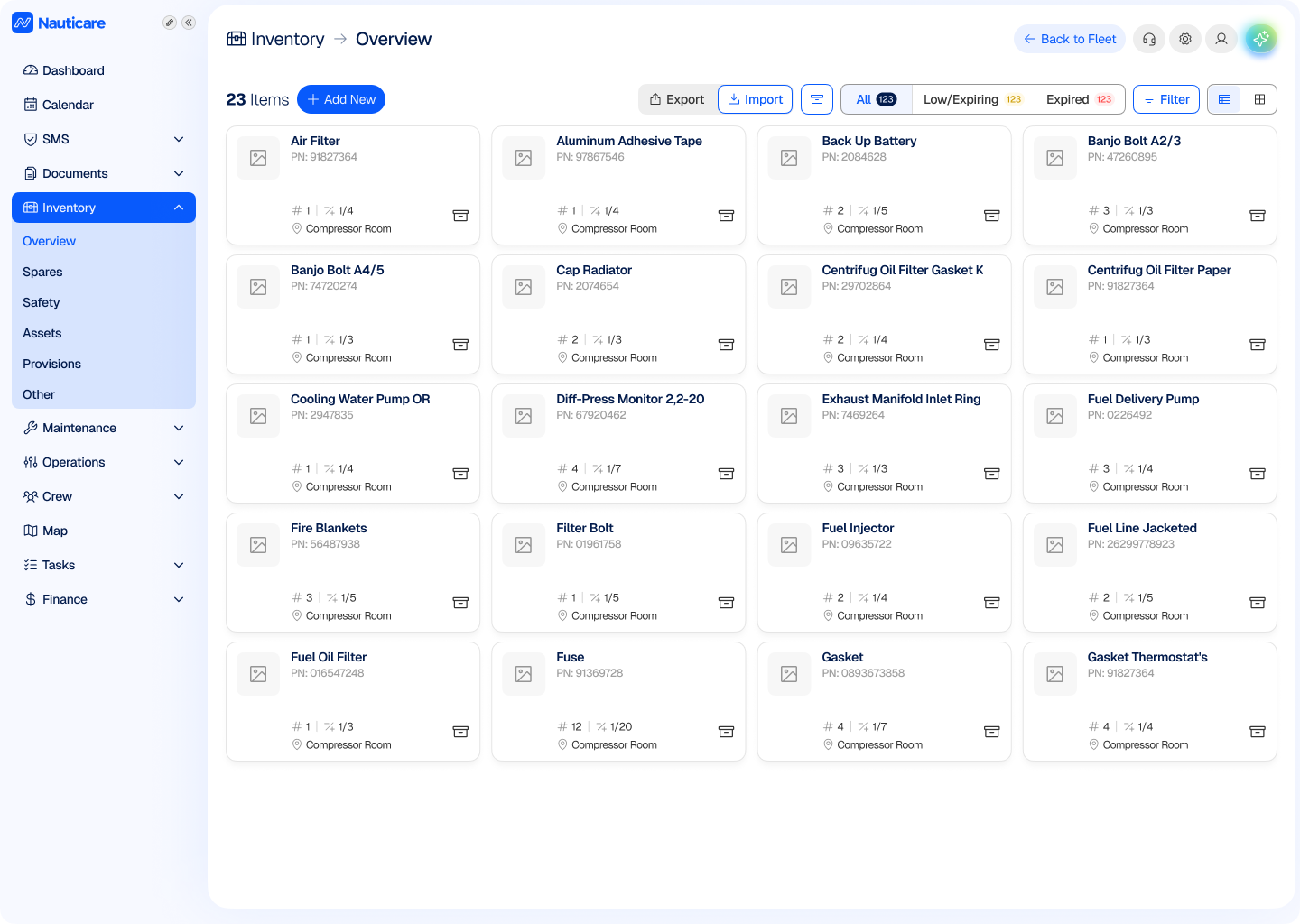
Task: Click the Nauticare logo icon
Action: (x=23, y=23)
